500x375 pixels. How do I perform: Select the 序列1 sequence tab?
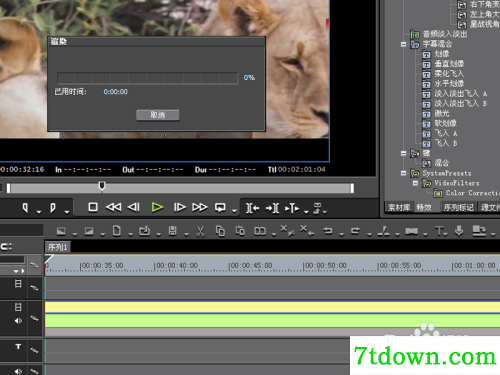(x=58, y=247)
